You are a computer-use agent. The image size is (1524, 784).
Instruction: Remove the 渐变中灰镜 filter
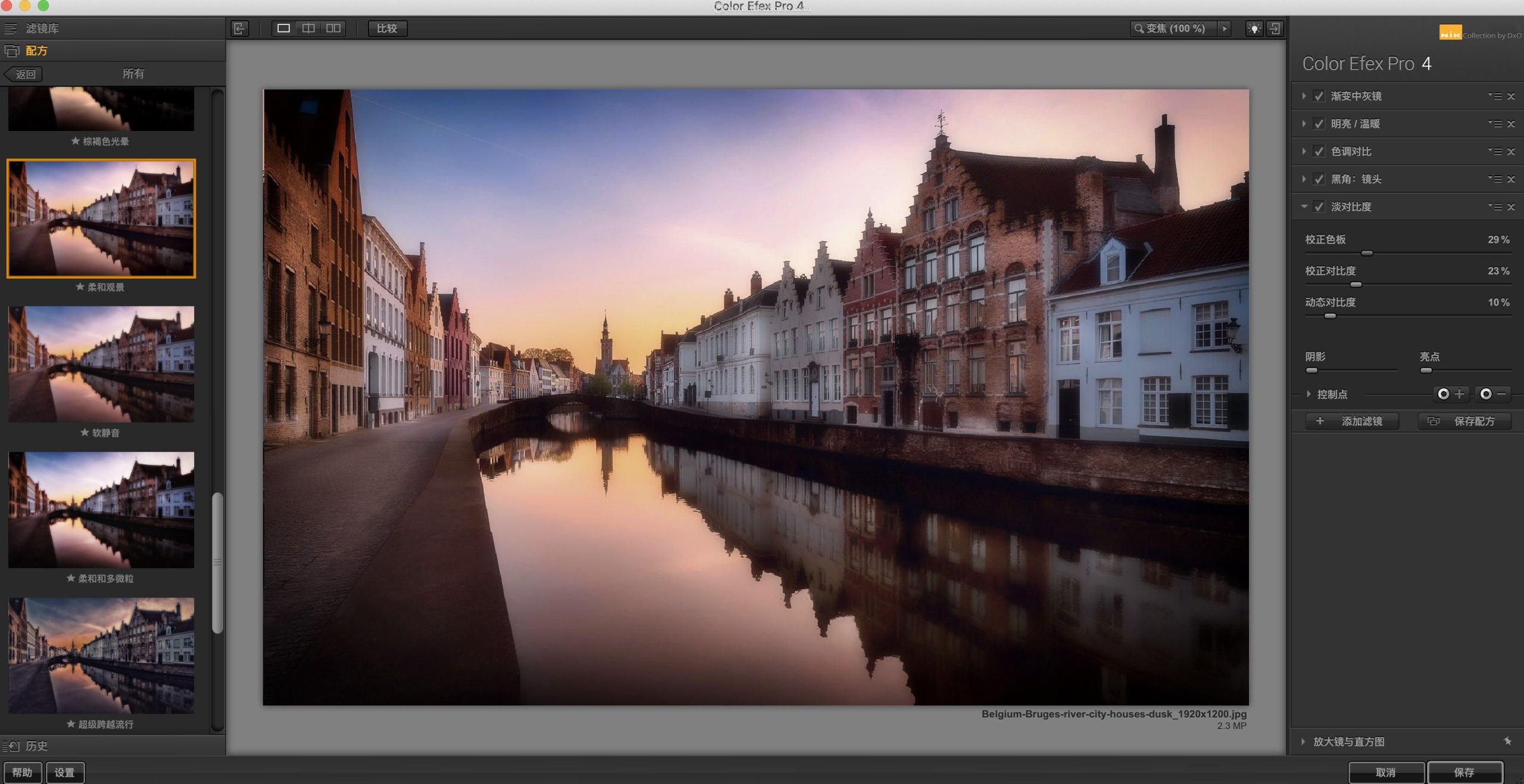tap(1511, 96)
